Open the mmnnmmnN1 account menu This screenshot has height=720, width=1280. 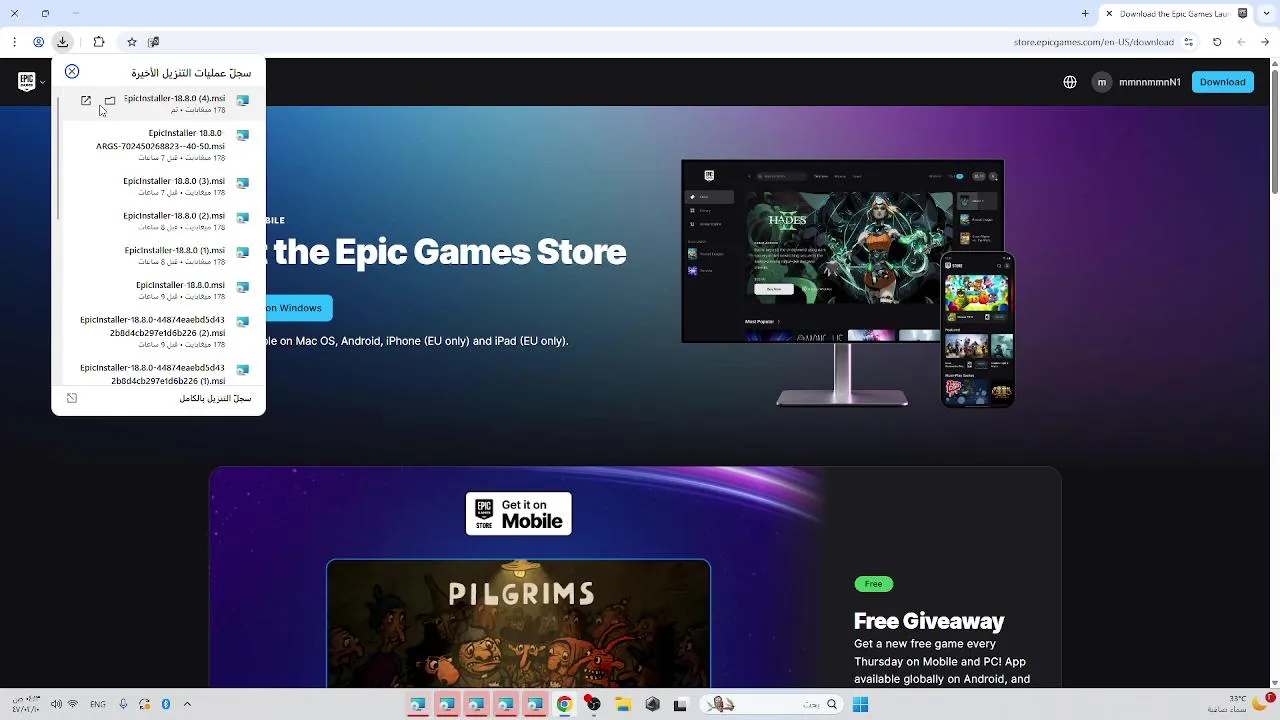click(1137, 82)
